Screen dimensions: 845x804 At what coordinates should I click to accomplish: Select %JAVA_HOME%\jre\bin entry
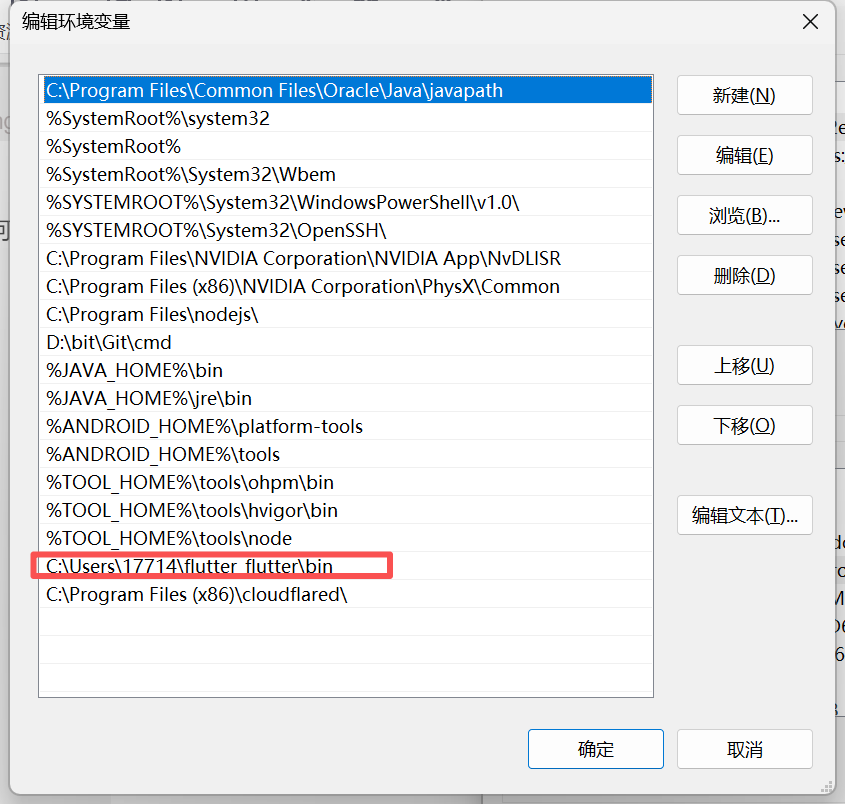tap(346, 398)
